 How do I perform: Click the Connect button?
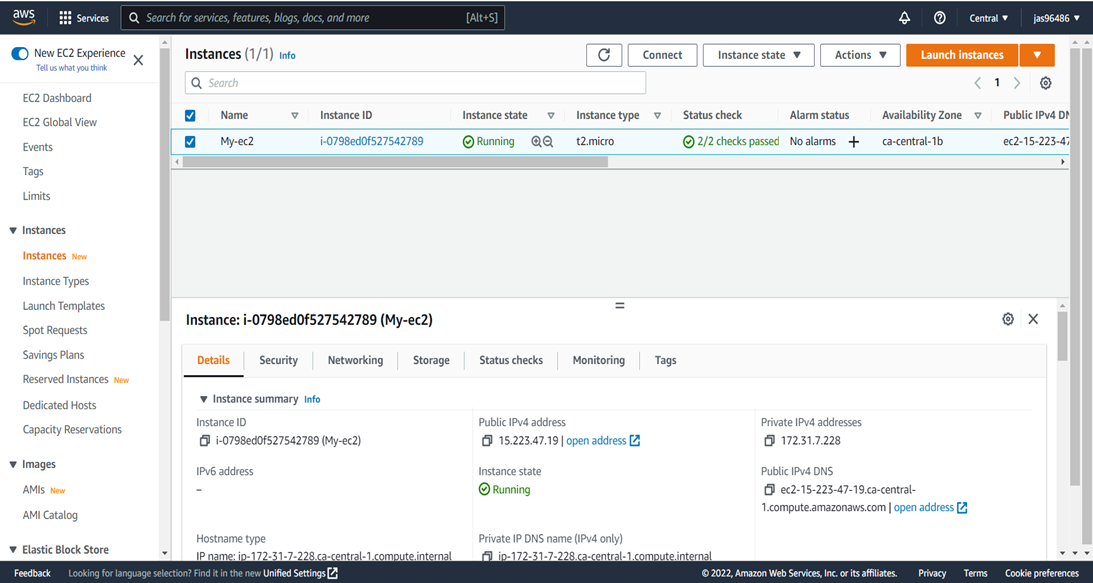click(662, 55)
